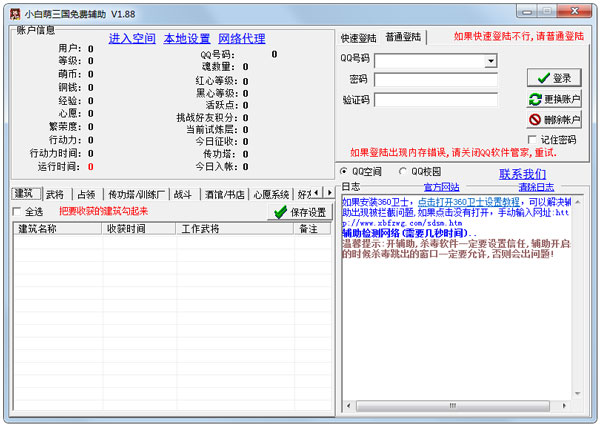
Task: Click the app icon in title bar
Action: [x=15, y=14]
